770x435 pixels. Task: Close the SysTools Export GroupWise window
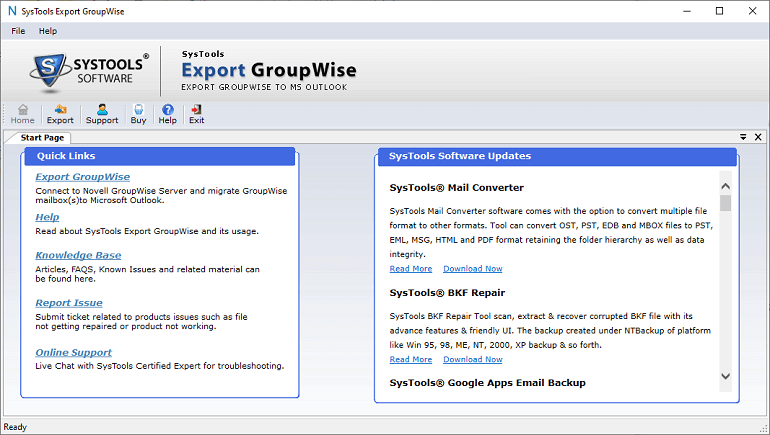752,11
